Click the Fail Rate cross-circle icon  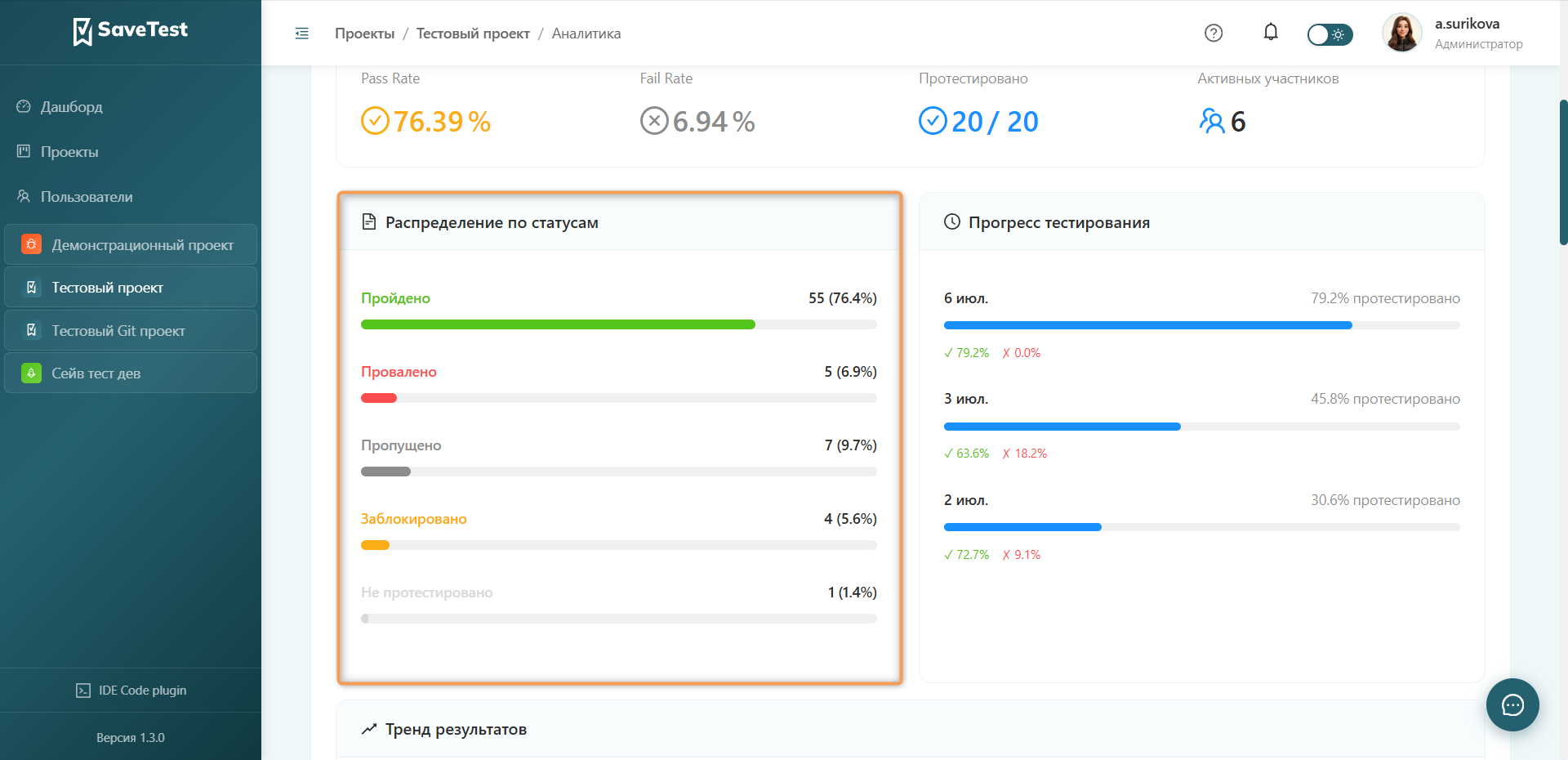pos(654,121)
